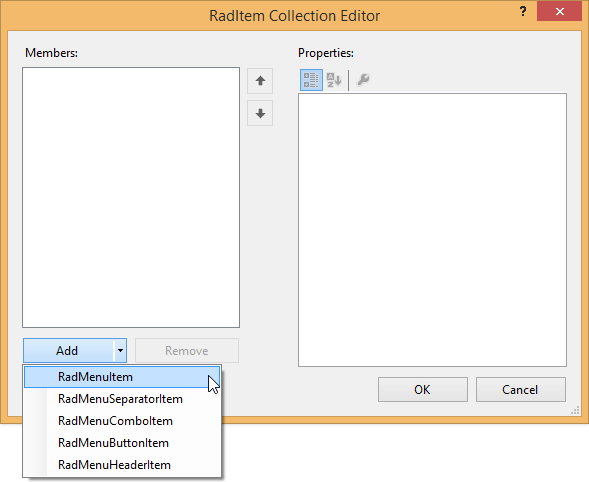The image size is (589, 482).
Task: Choose RadMenuComboItem from the Add menu
Action: [x=122, y=421]
